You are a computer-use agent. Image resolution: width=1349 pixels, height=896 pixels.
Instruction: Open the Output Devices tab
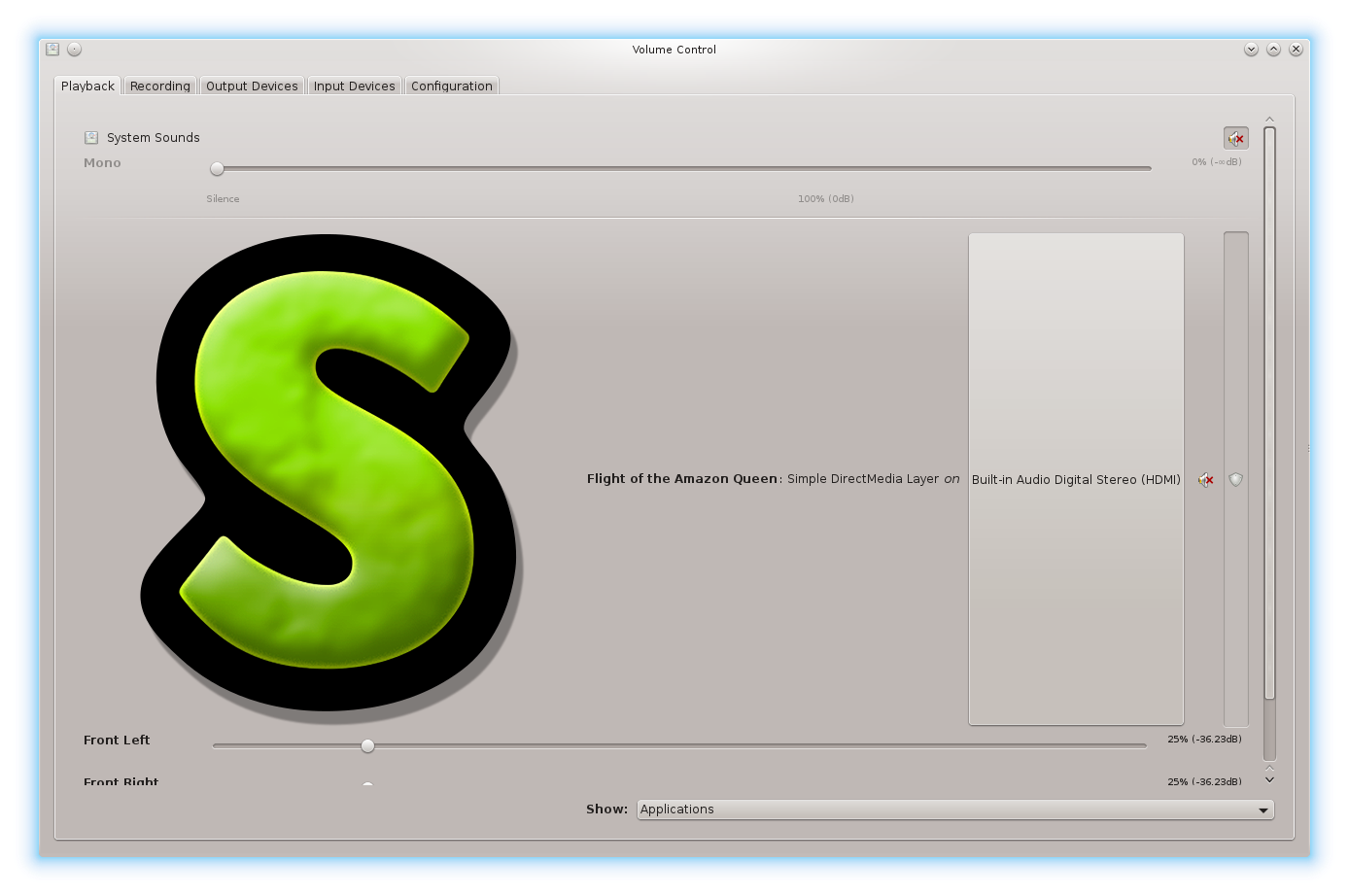click(x=252, y=86)
